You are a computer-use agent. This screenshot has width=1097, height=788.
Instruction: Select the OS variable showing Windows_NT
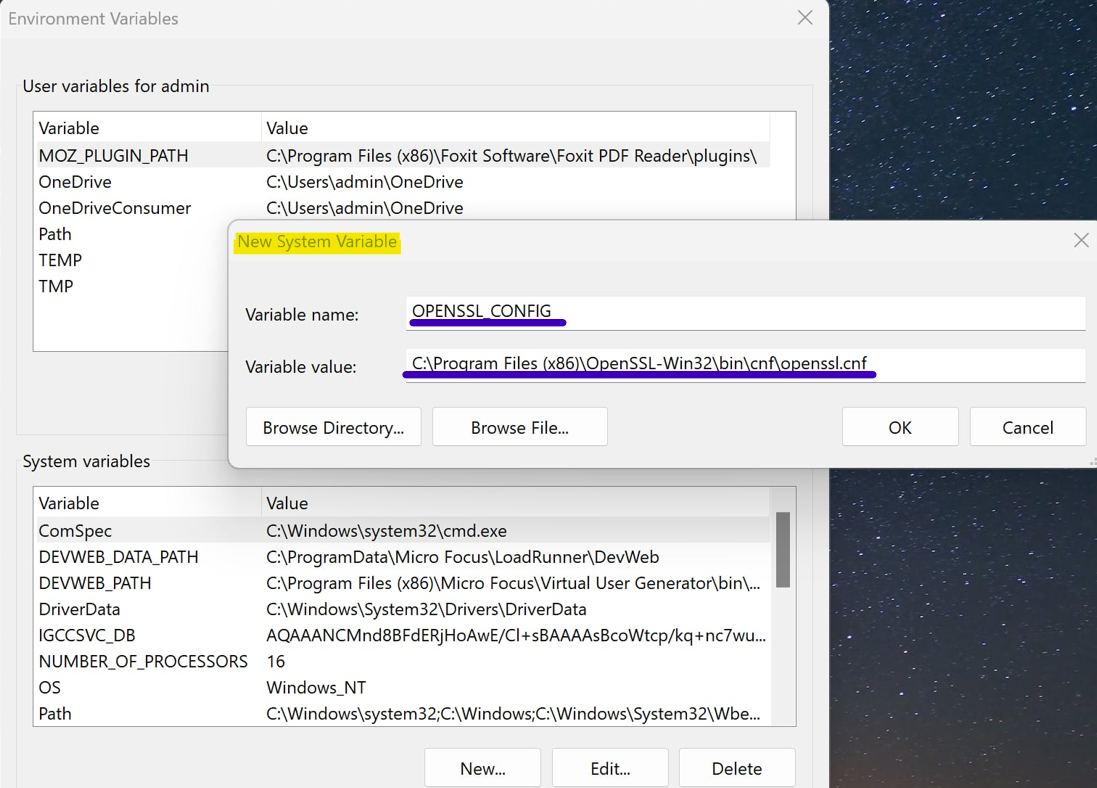(x=150, y=687)
